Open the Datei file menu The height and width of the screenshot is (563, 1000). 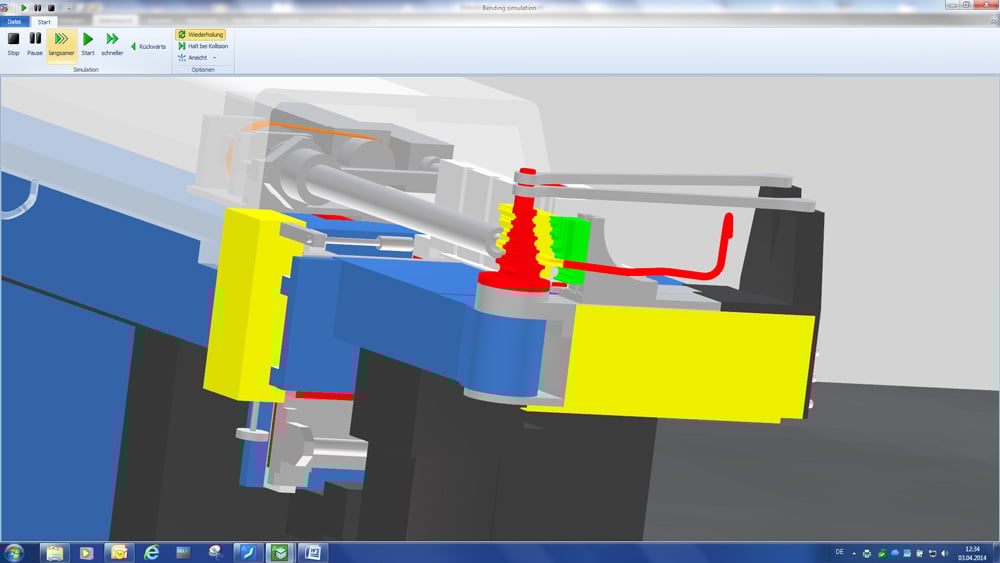click(14, 21)
